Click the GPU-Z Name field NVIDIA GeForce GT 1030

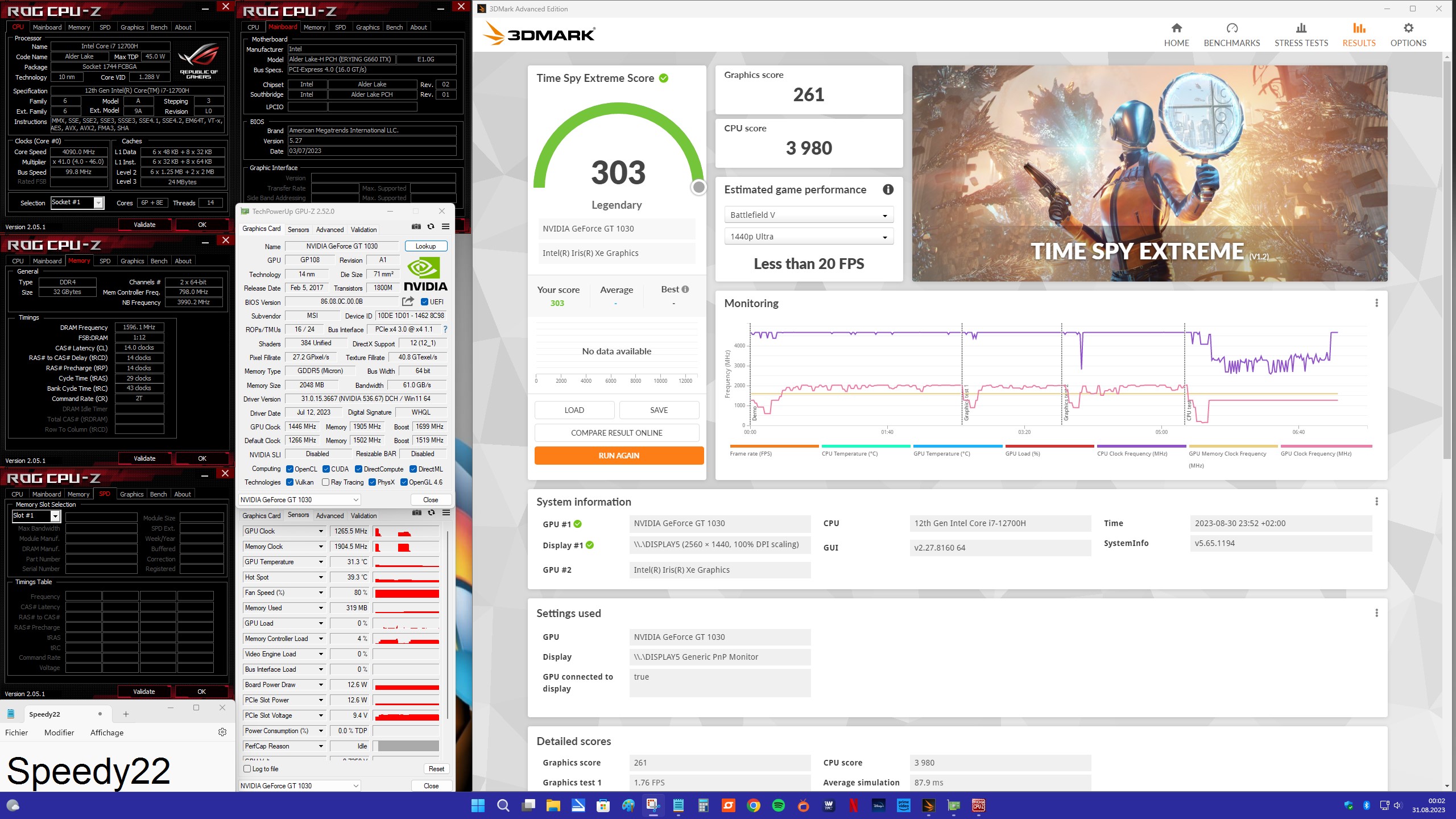pos(342,246)
